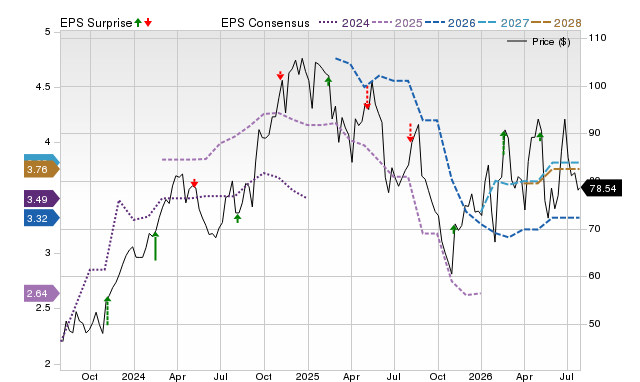The image size is (640, 382).
Task: Click the long green surprise arrow in February 2024
Action: pyautogui.click(x=155, y=246)
